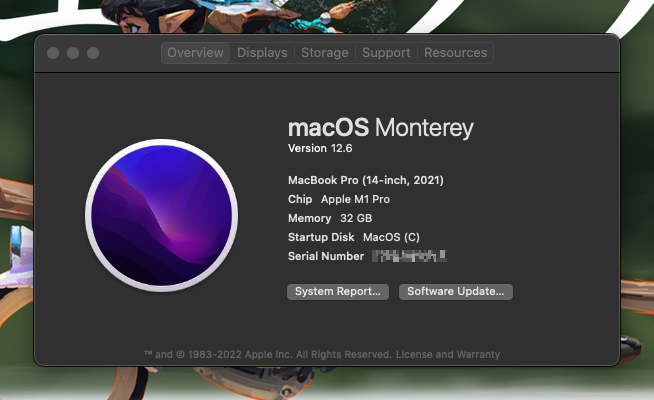Screen dimensions: 654x400
Task: Open the Storage tab
Action: tap(324, 53)
